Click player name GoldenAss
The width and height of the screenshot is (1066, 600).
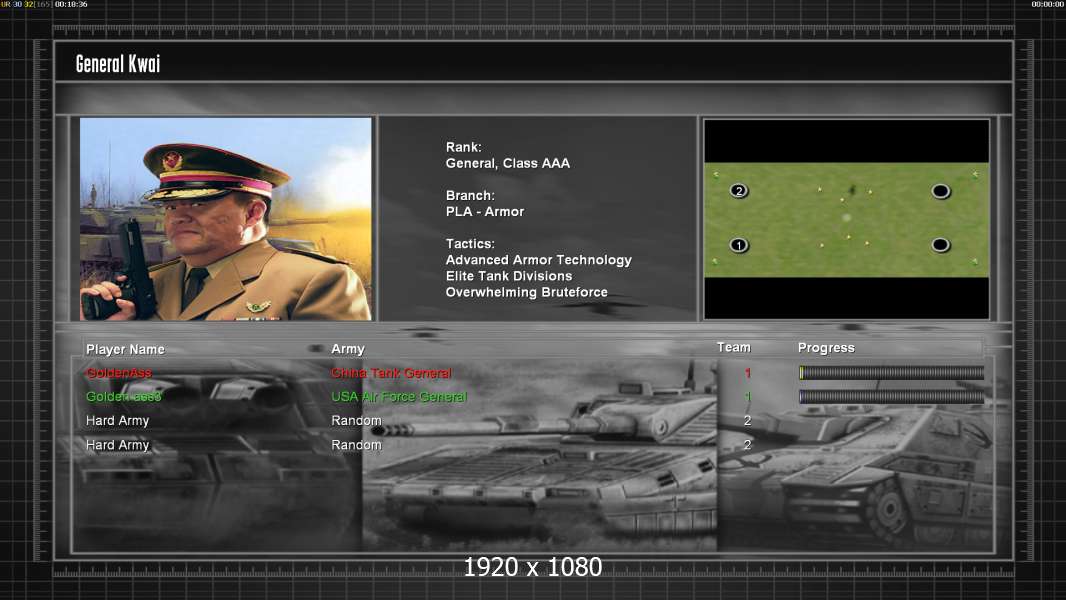tap(119, 373)
